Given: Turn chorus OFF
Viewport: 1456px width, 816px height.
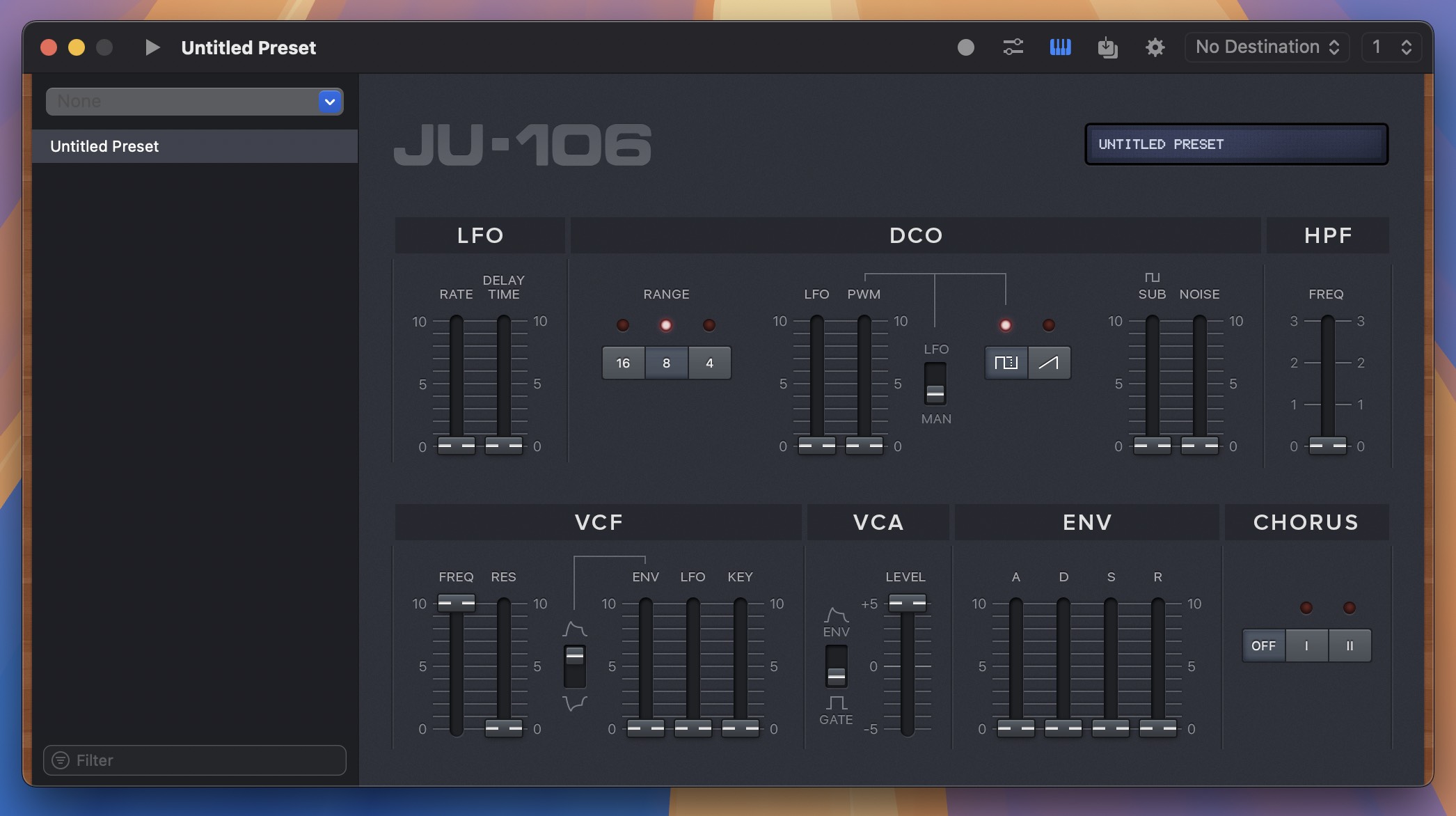Looking at the screenshot, I should click(x=1263, y=645).
